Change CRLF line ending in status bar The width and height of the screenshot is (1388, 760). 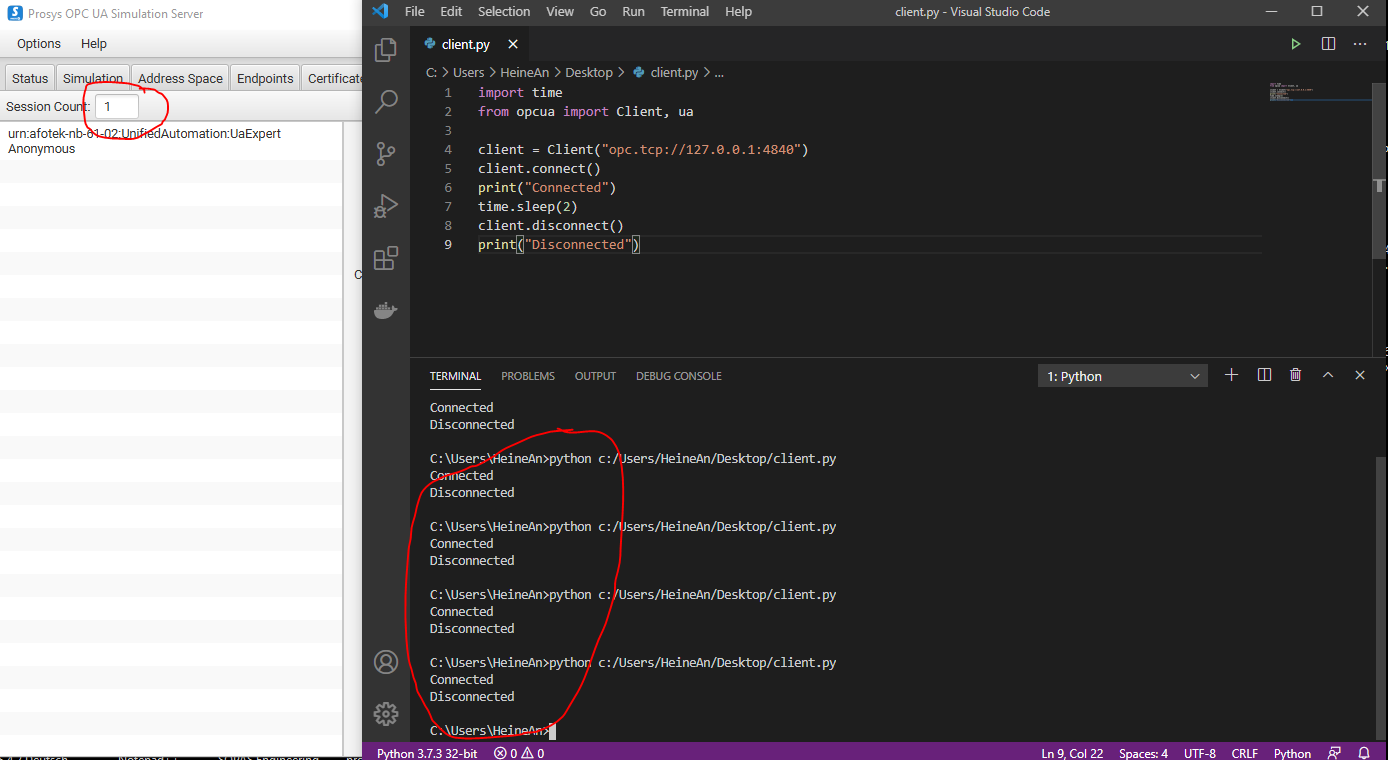point(1244,752)
